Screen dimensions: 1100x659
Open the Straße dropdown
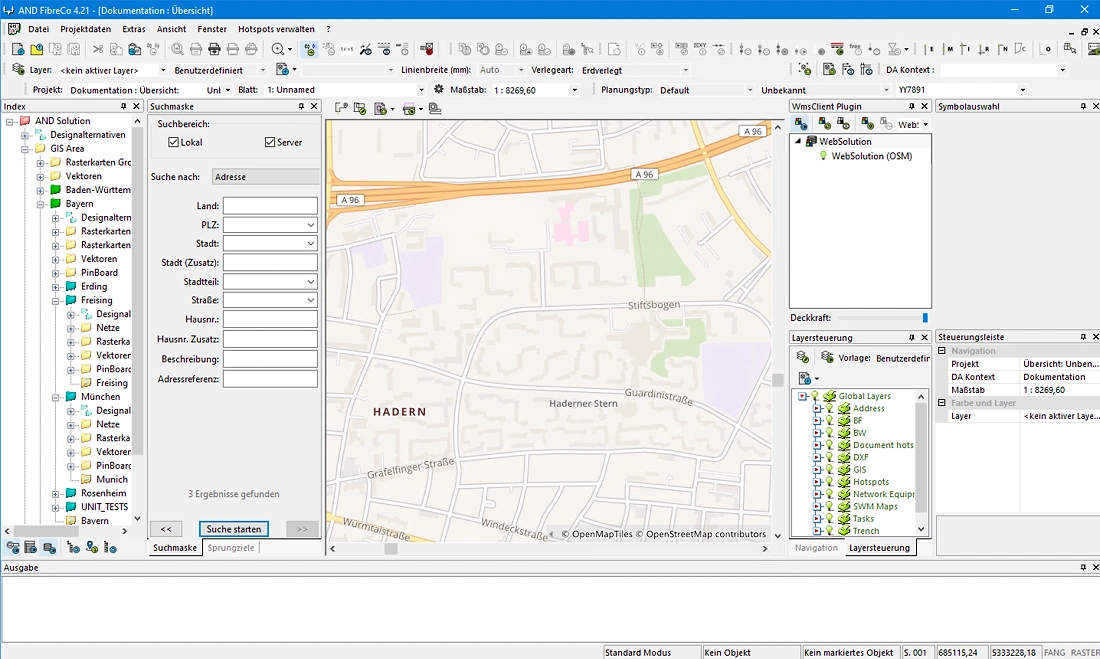(x=310, y=300)
